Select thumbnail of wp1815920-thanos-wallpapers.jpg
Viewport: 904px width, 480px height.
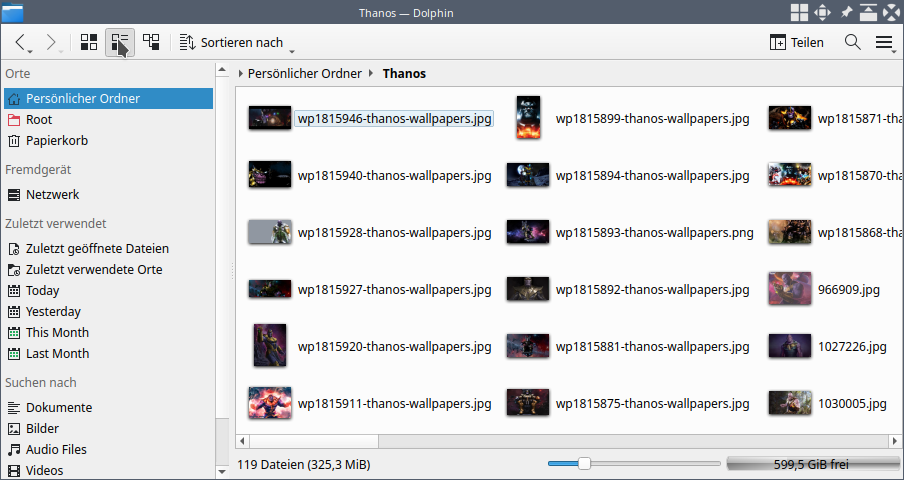click(270, 346)
